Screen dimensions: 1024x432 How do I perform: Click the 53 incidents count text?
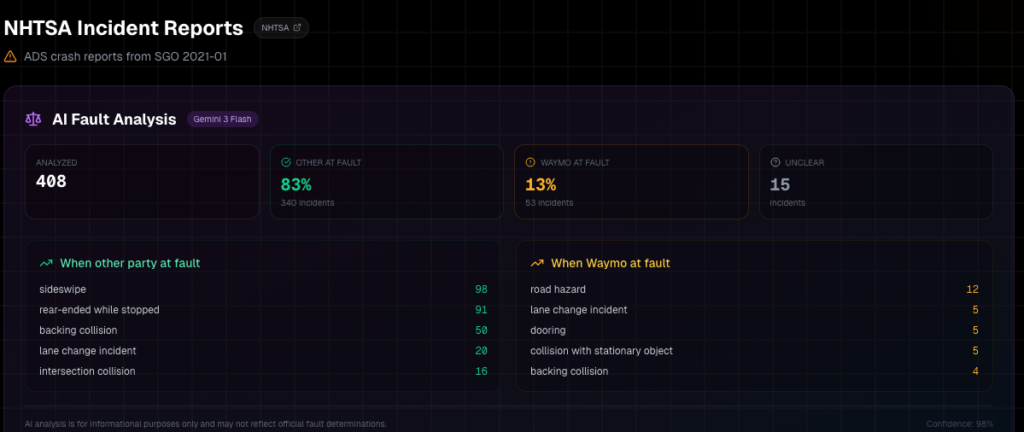click(550, 203)
